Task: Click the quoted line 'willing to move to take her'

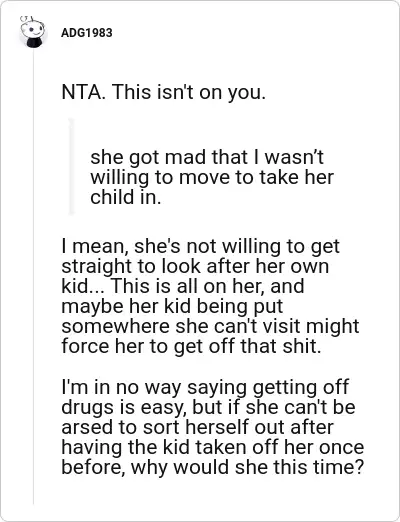Action: click(x=212, y=177)
